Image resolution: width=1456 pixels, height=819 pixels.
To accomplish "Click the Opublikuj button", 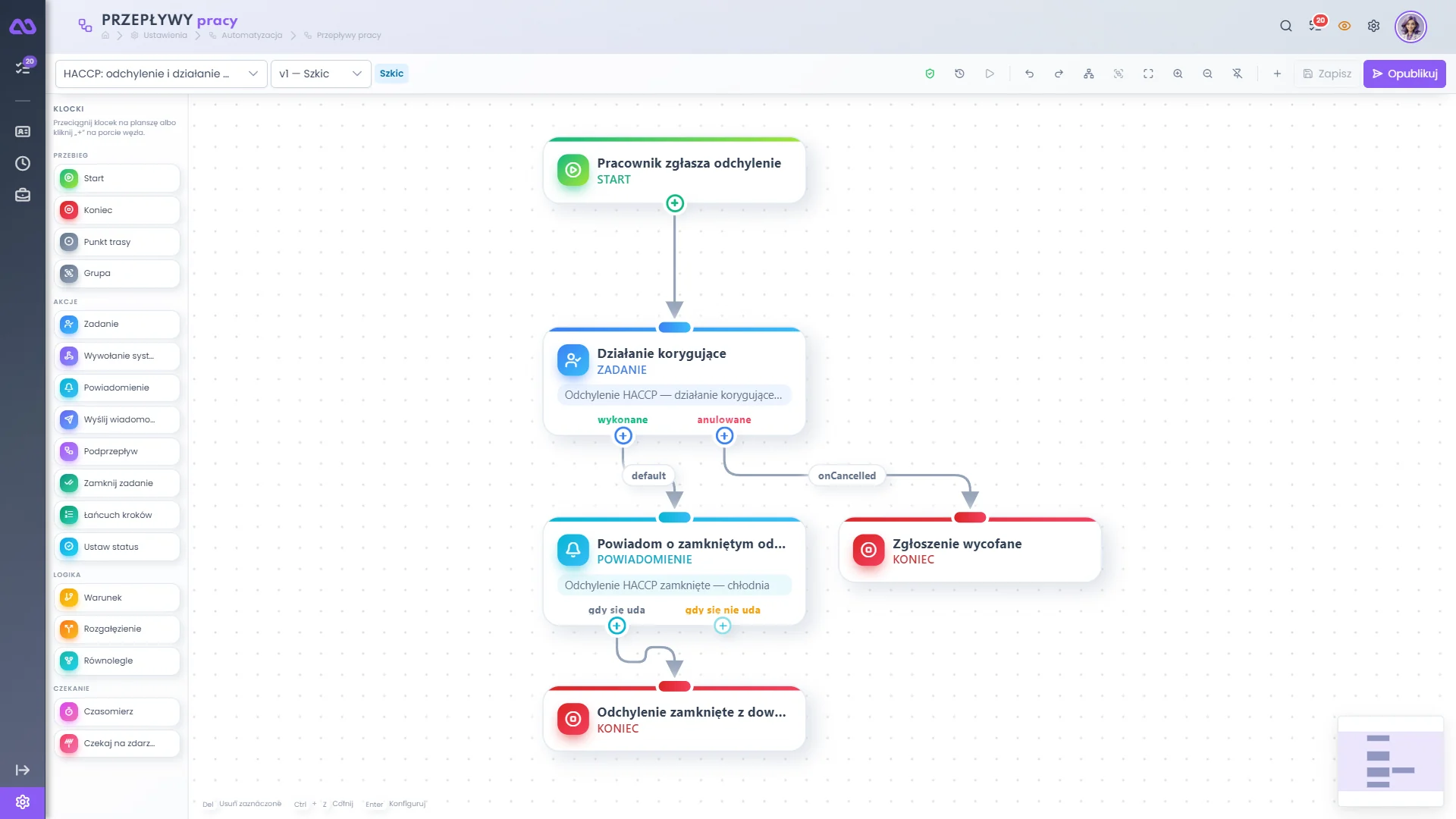I will tap(1404, 74).
